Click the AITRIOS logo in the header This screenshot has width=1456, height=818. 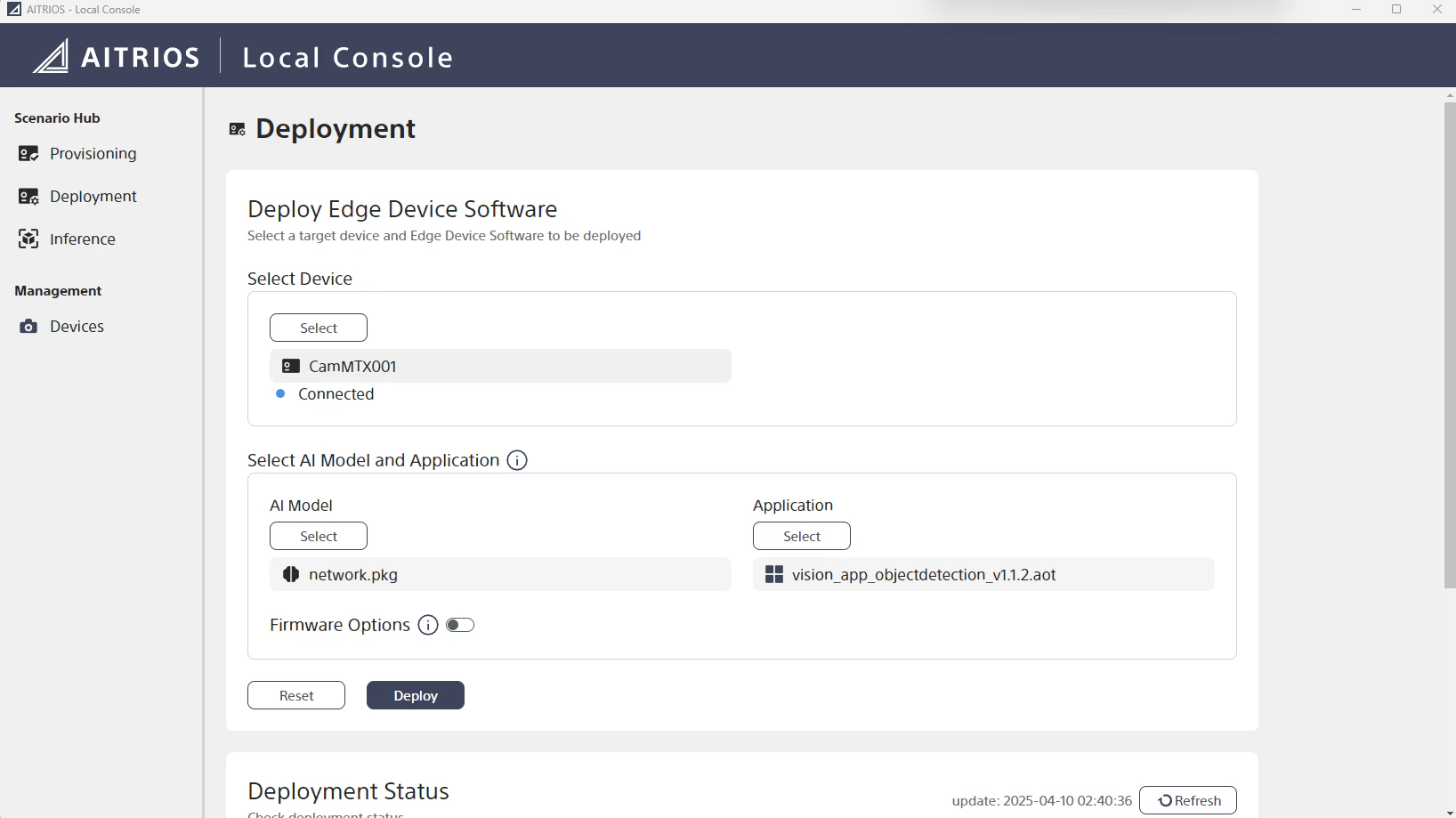point(117,57)
